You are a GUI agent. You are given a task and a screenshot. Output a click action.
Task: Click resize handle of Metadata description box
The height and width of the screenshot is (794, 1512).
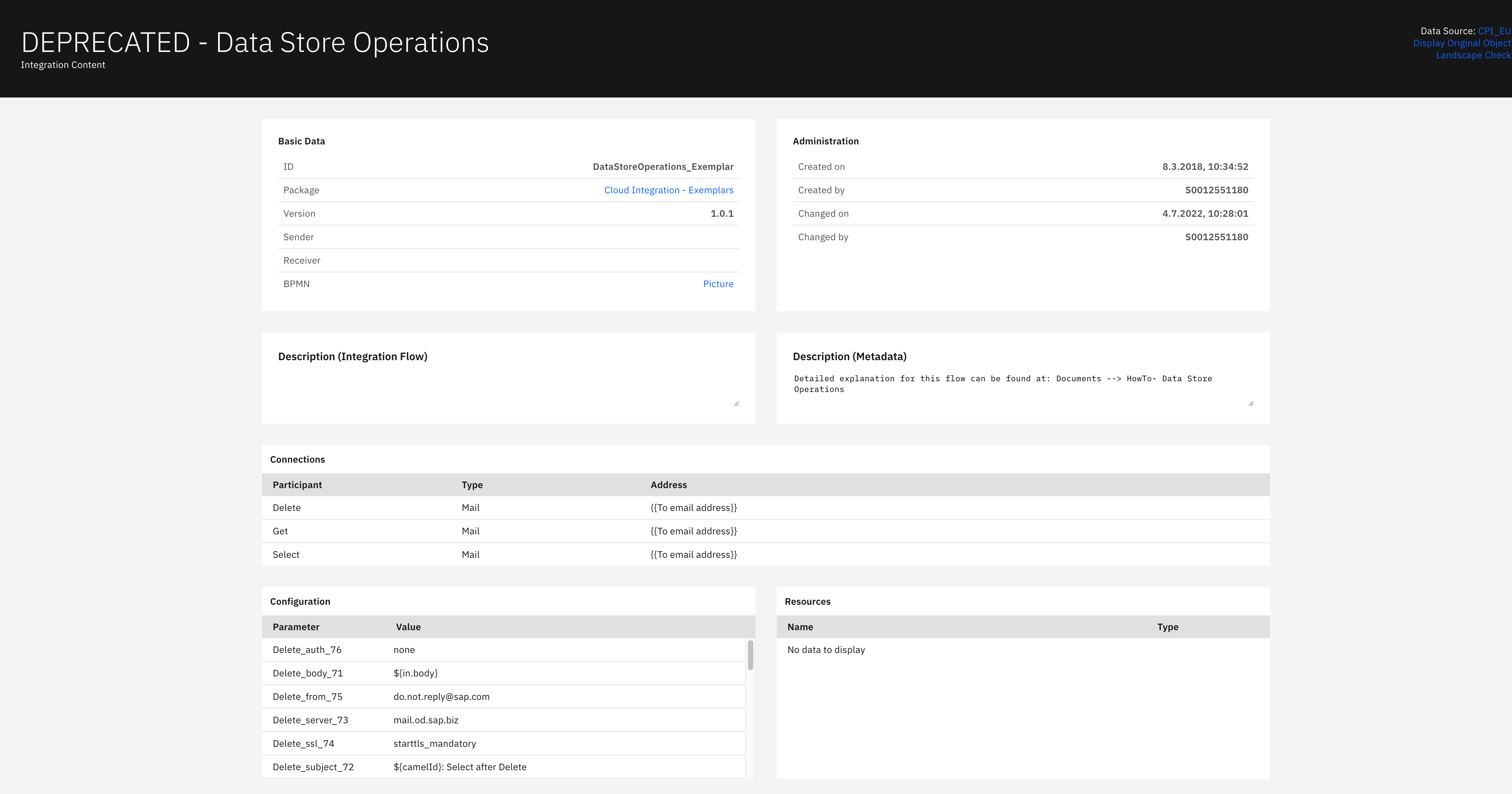[1251, 404]
